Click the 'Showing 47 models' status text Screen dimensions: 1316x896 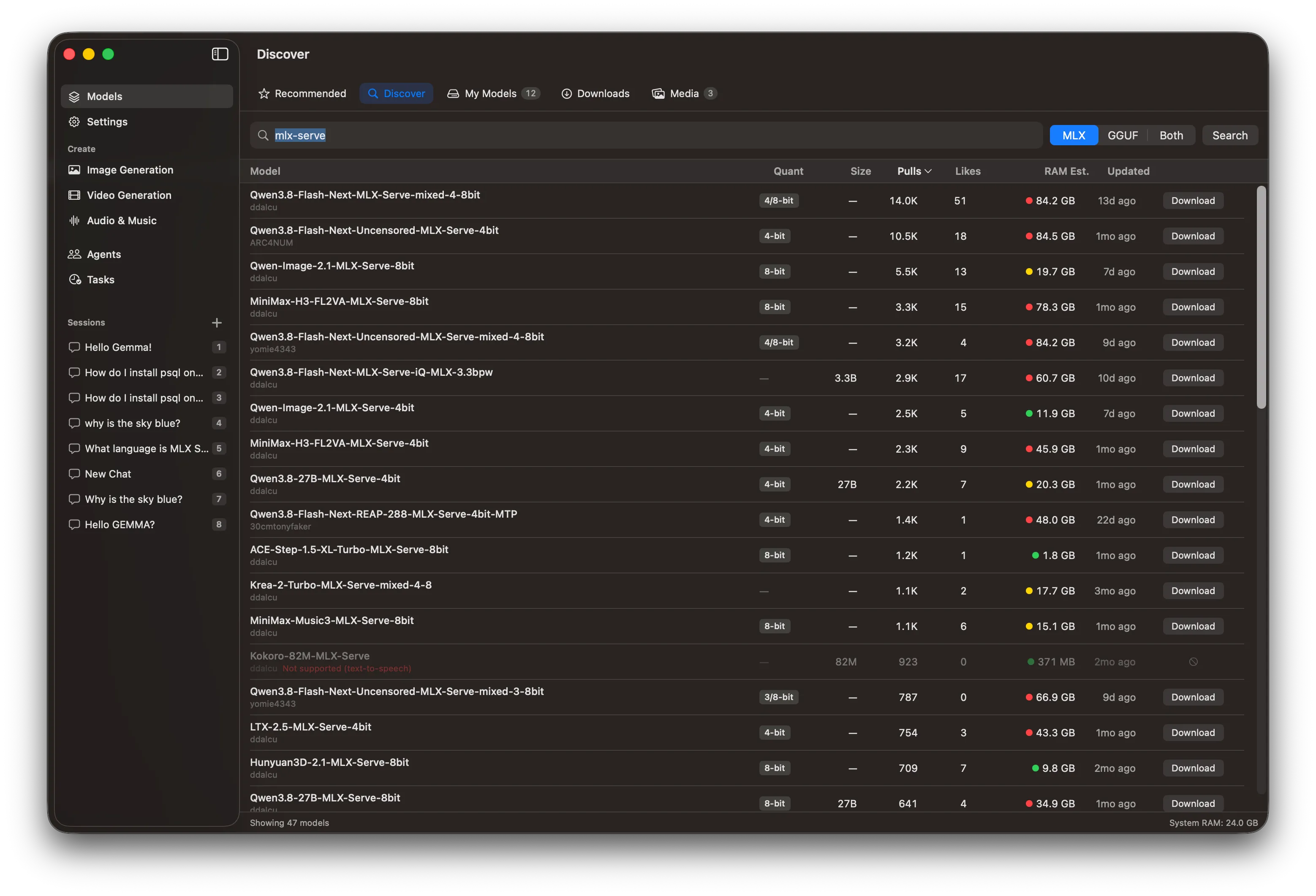289,823
